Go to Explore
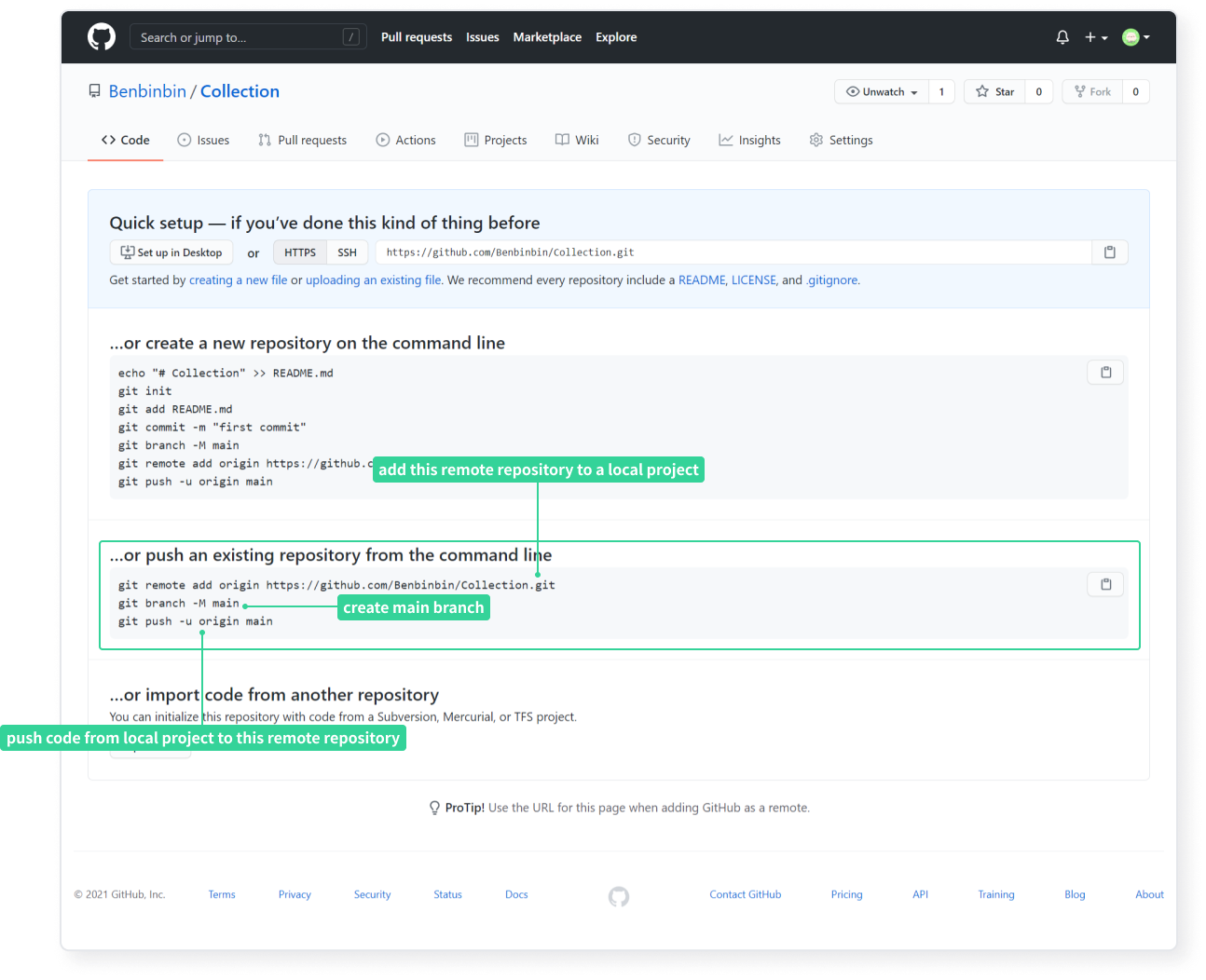The height and width of the screenshot is (980, 1206). (x=616, y=37)
